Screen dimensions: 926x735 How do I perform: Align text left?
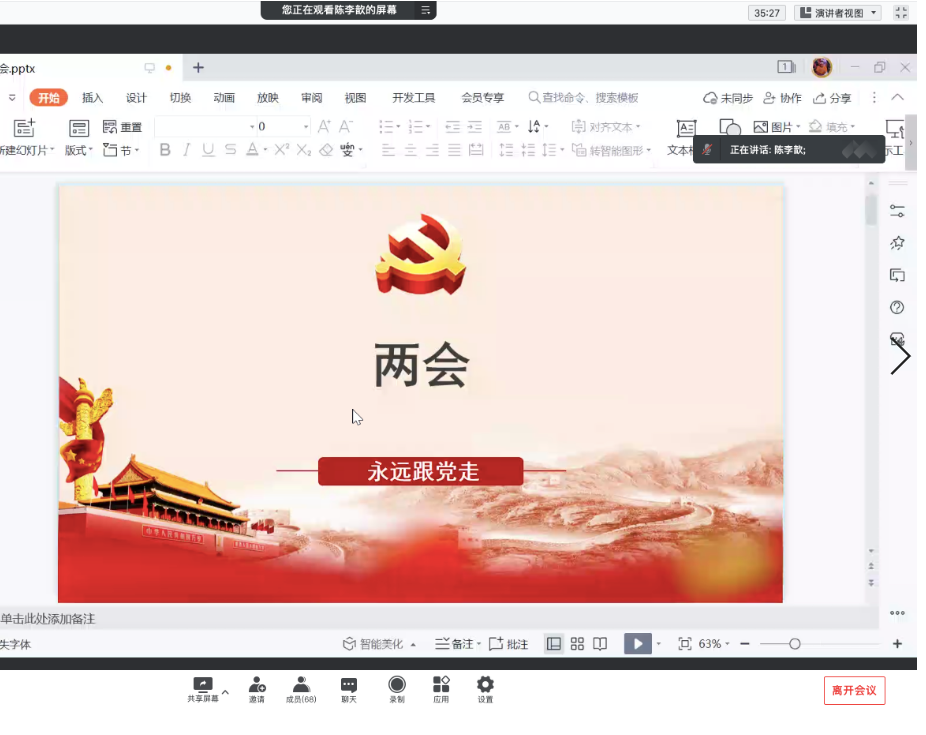388,150
